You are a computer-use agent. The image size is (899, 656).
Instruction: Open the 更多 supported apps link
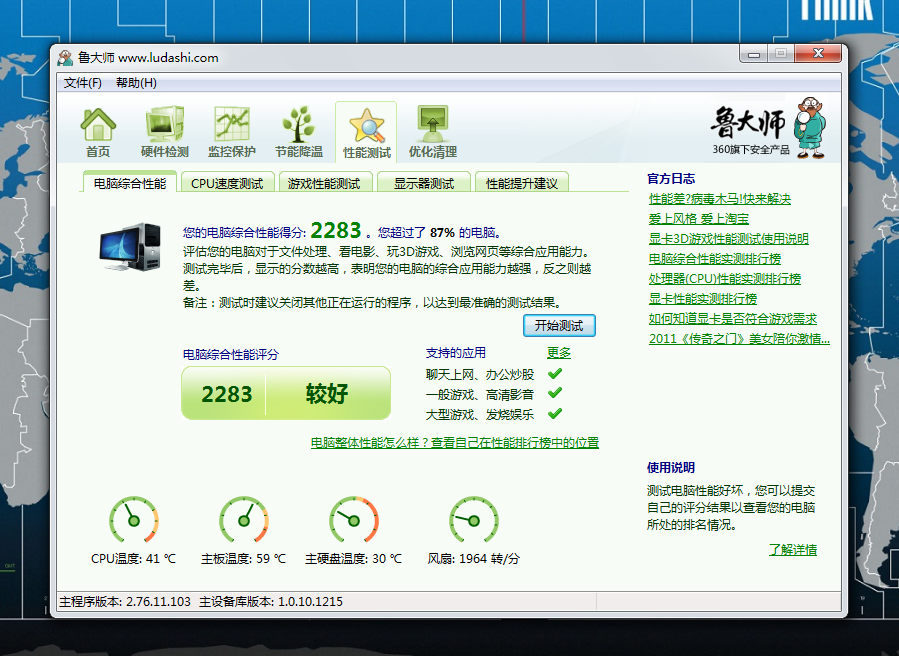558,353
